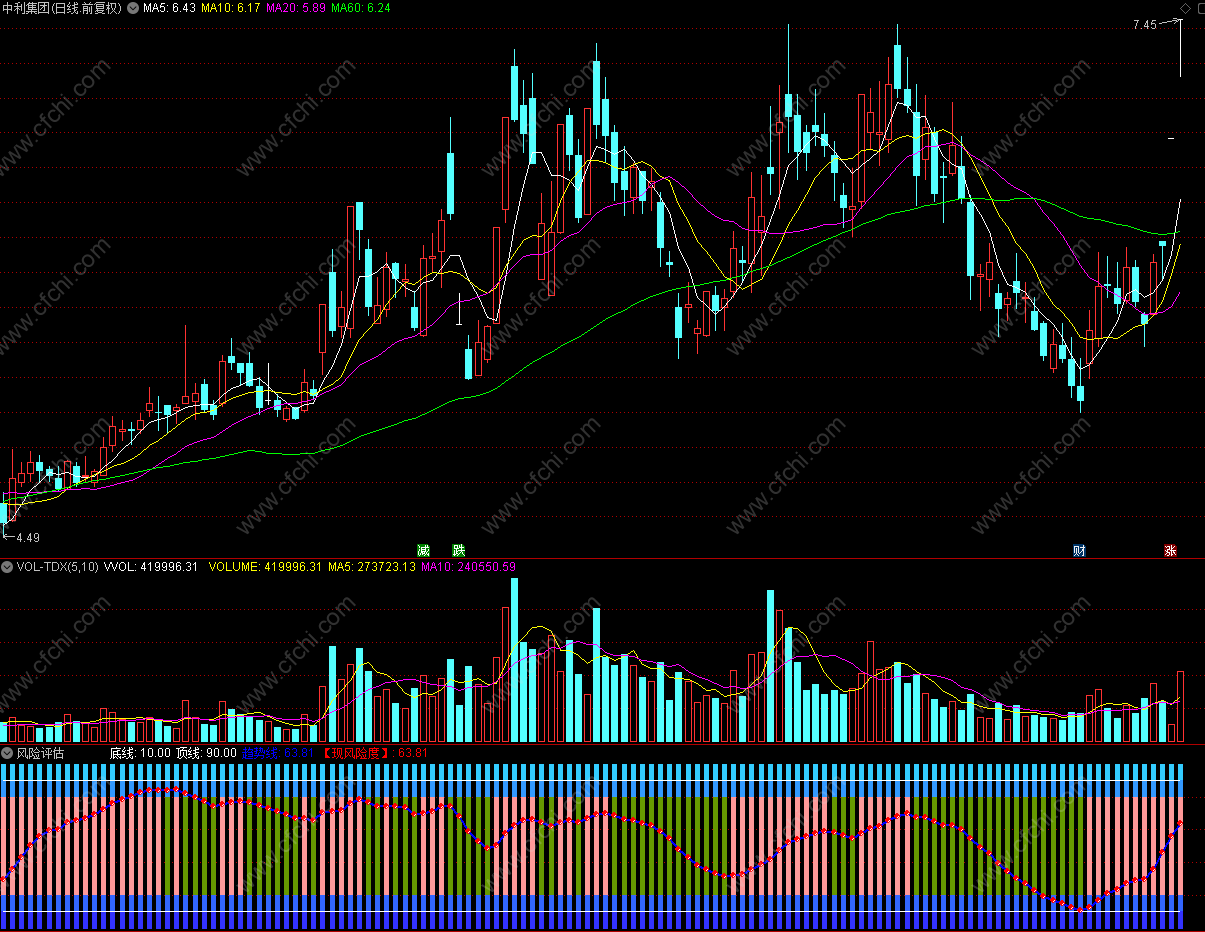Click the green 跌 event marker
Screen dimensions: 1205x932
[x=458, y=550]
